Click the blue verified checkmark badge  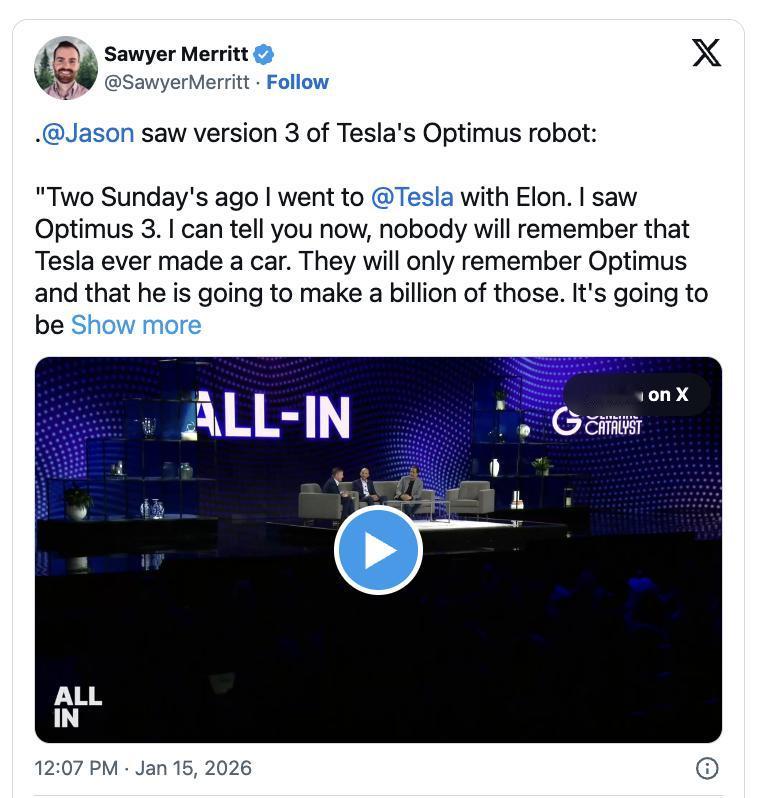pos(264,54)
